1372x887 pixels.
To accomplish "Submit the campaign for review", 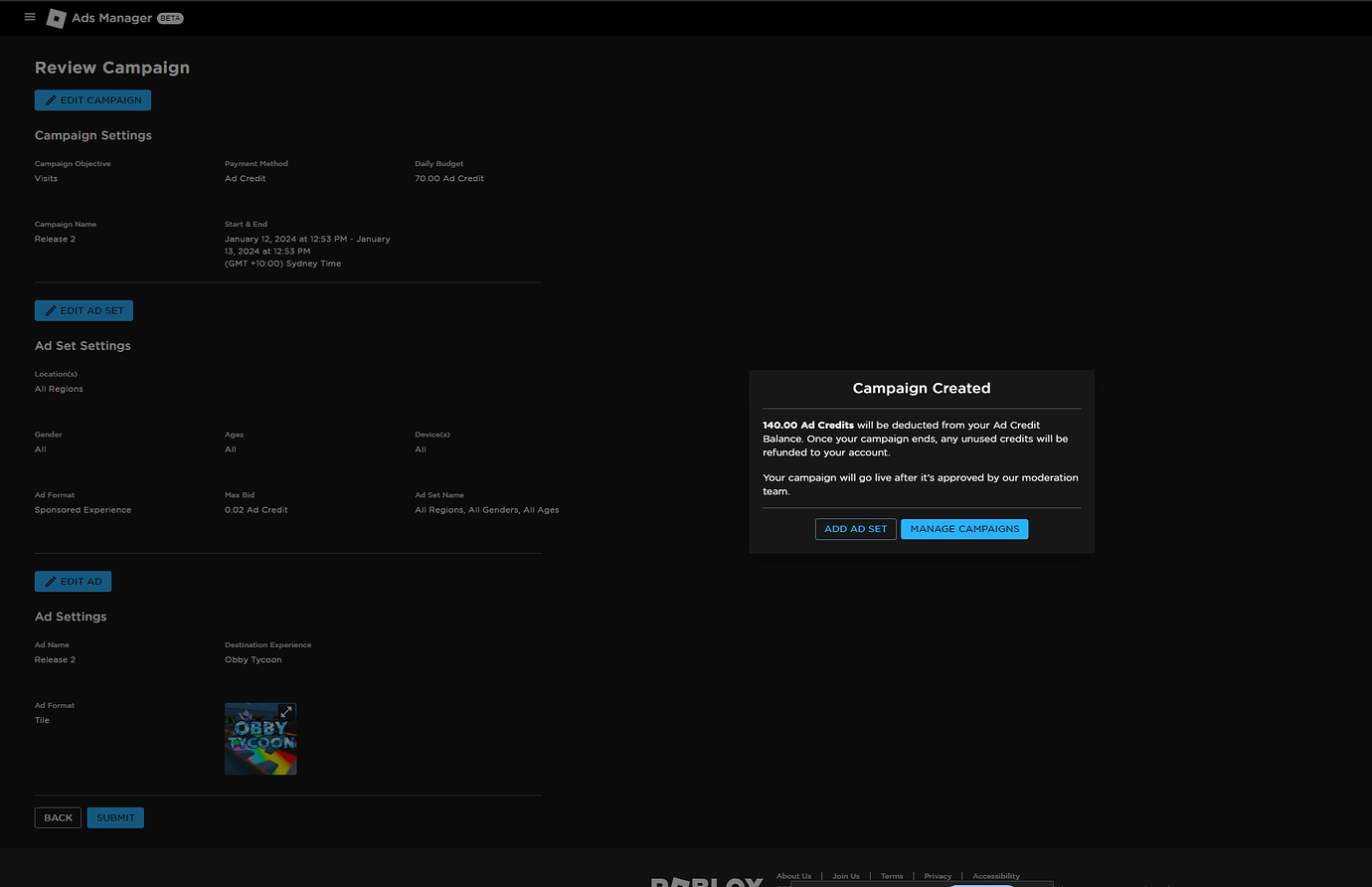I will point(115,816).
